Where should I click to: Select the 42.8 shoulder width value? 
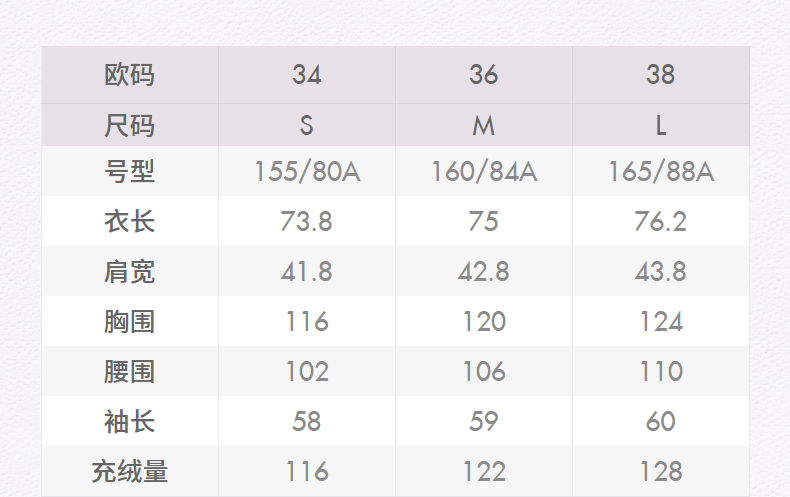[x=484, y=271]
